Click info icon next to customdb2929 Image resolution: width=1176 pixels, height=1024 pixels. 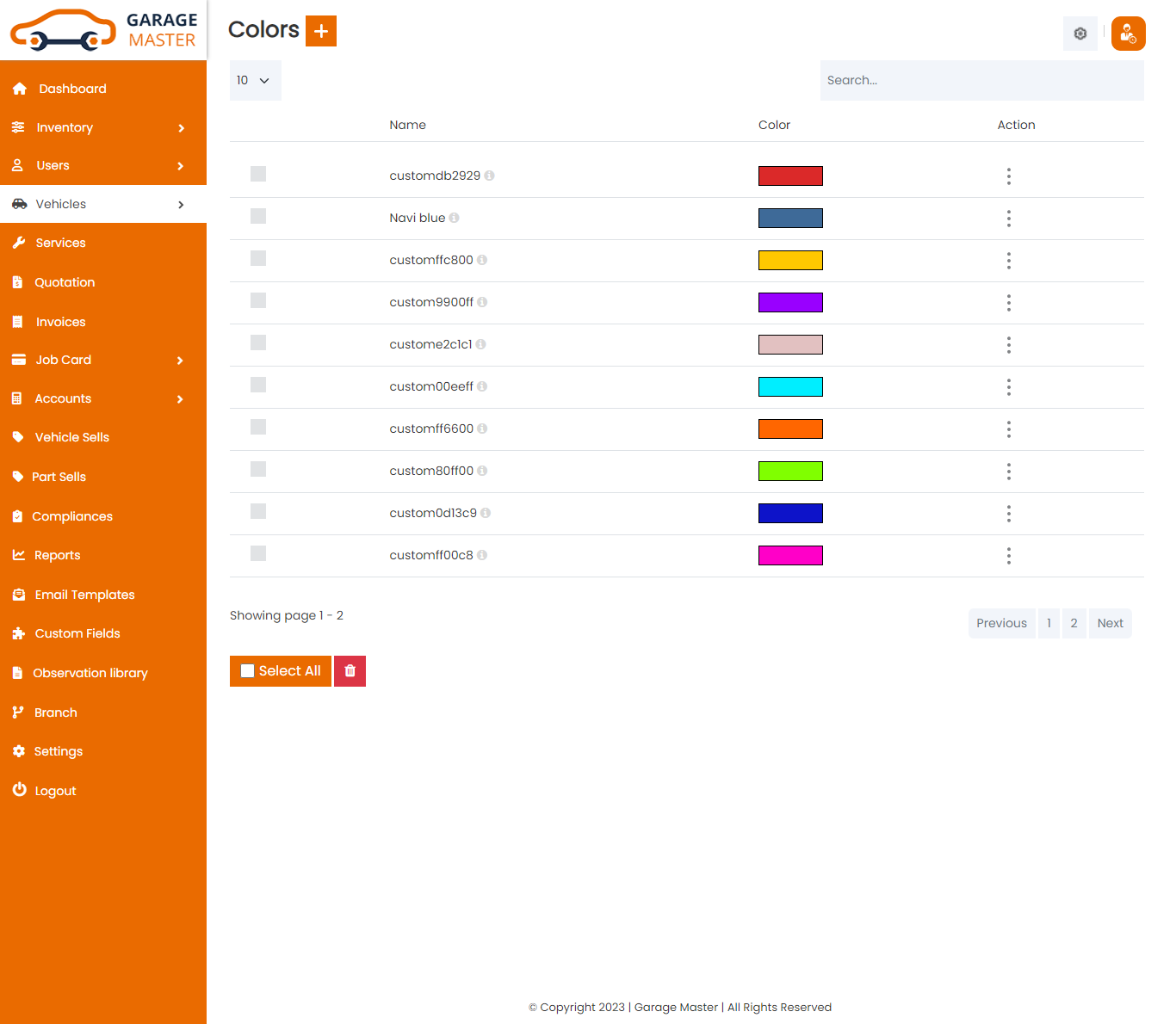point(489,176)
